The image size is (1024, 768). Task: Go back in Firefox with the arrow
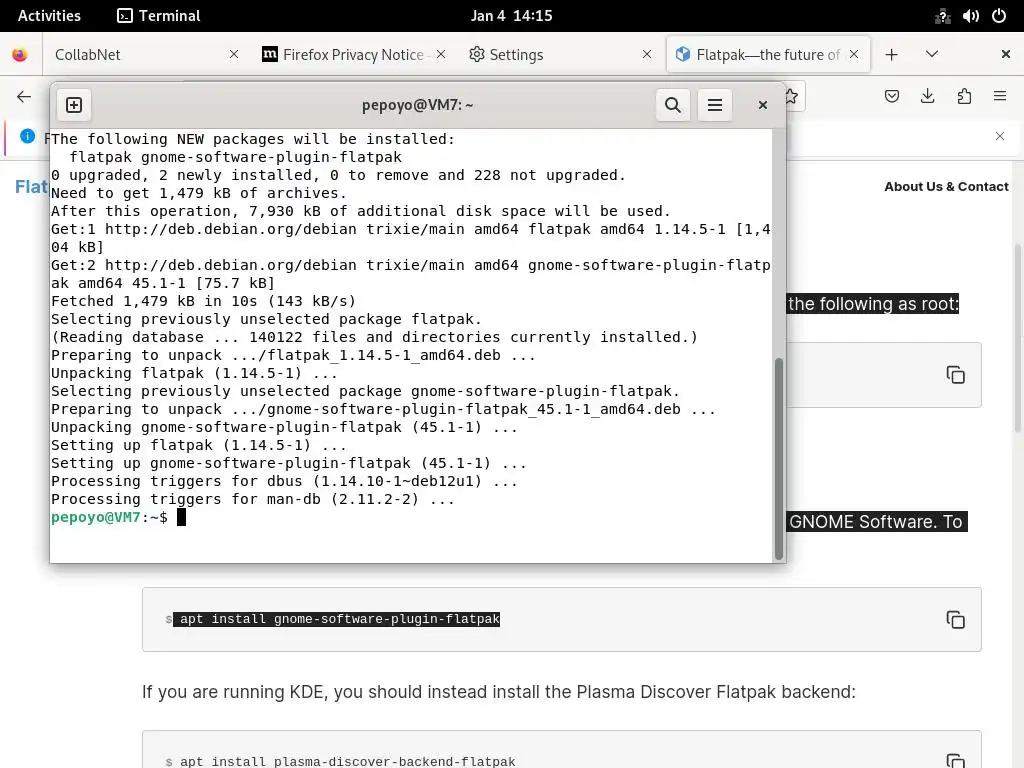pos(24,97)
